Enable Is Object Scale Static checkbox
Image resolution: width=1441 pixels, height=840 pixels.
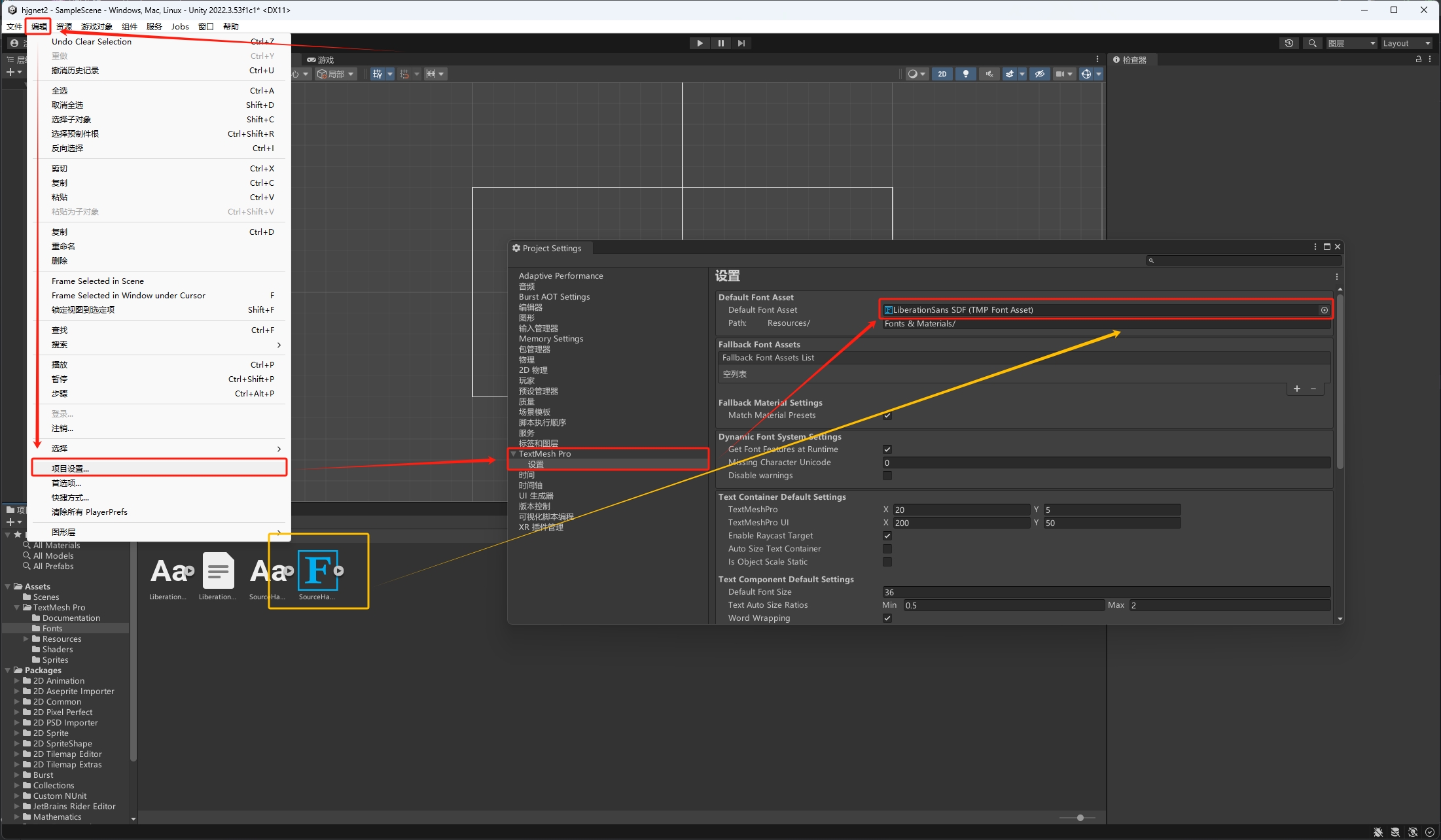887,562
